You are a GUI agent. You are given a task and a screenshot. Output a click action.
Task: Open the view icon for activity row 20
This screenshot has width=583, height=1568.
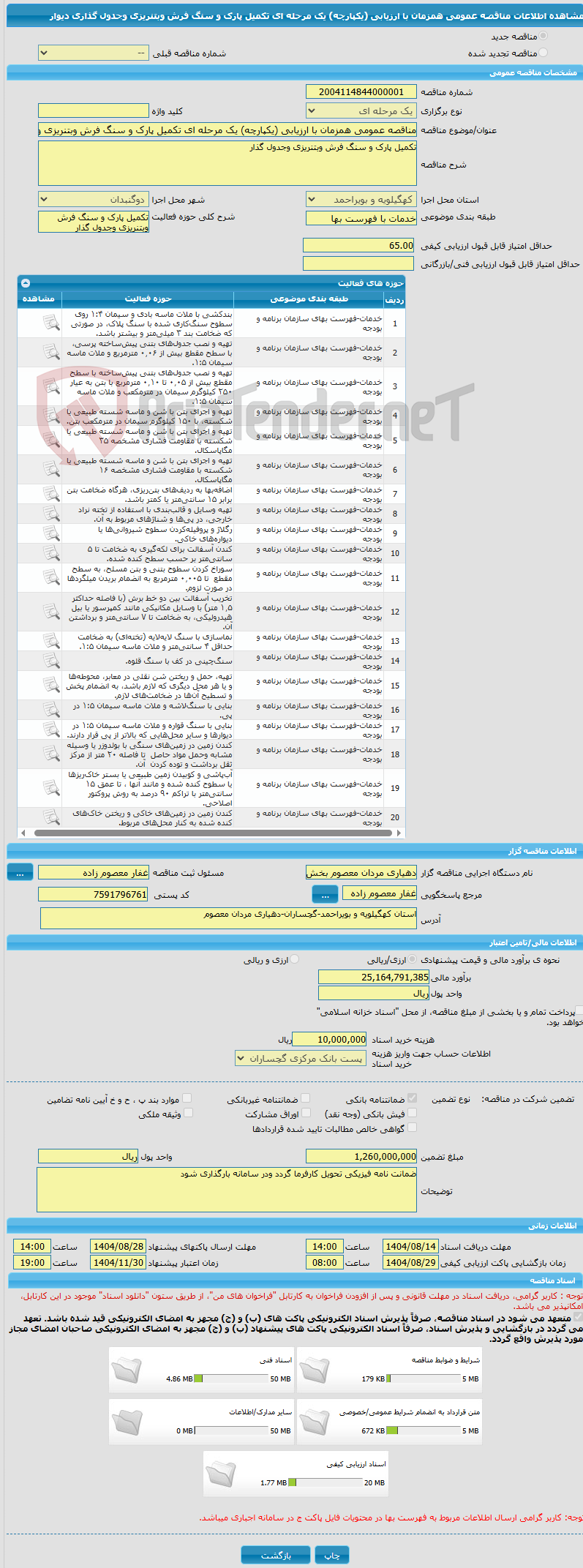click(x=50, y=817)
